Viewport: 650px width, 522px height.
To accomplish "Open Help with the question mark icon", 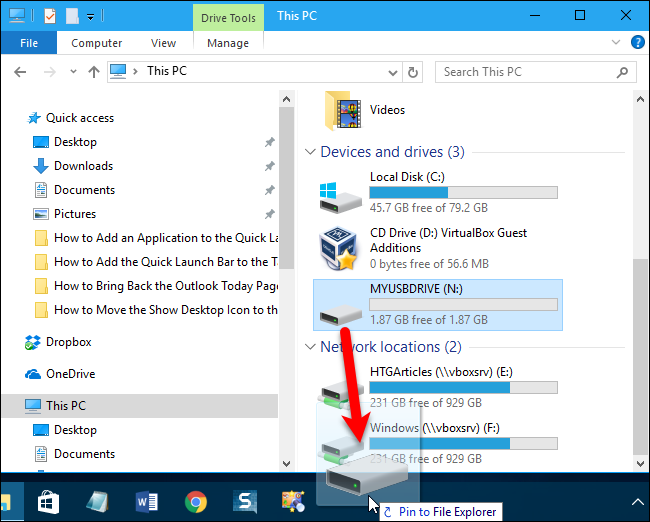I will coord(638,42).
